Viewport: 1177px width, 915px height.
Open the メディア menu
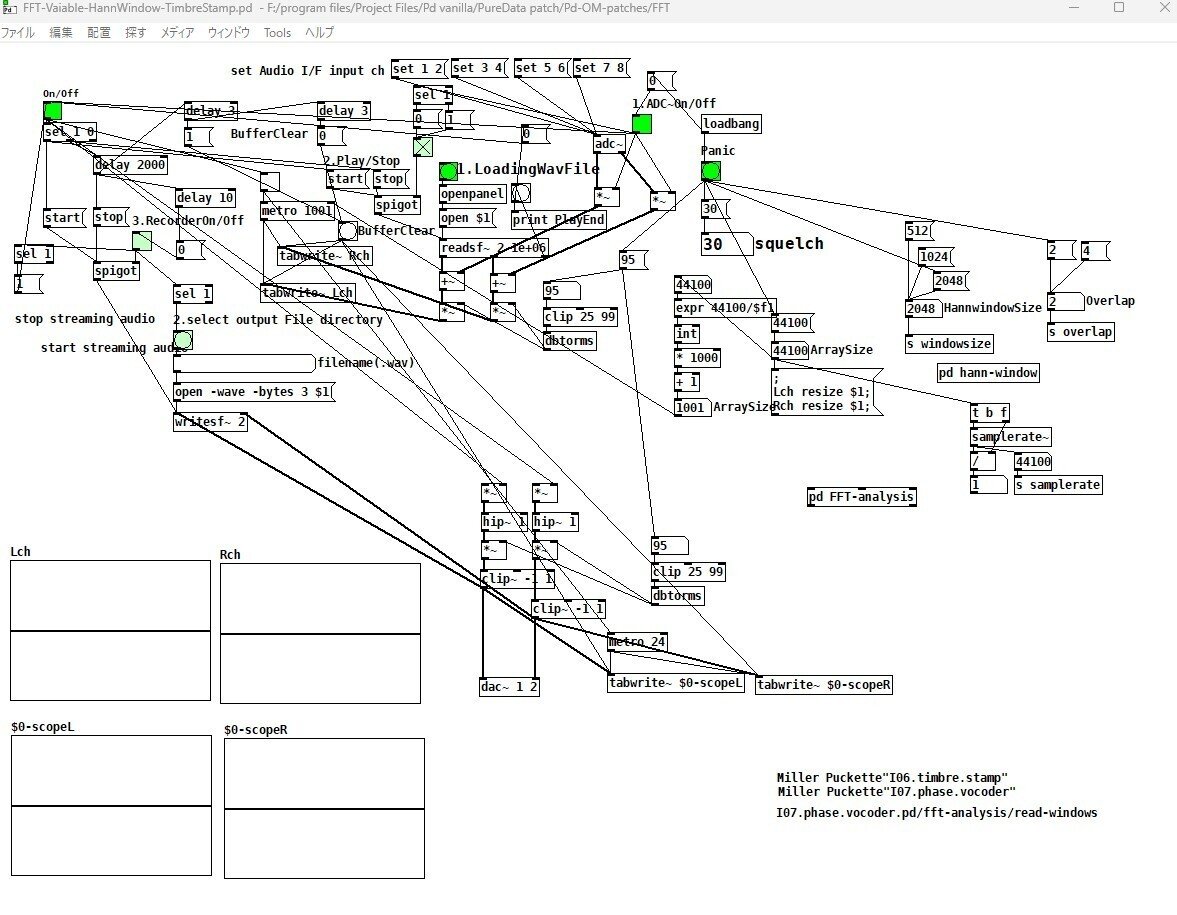177,32
